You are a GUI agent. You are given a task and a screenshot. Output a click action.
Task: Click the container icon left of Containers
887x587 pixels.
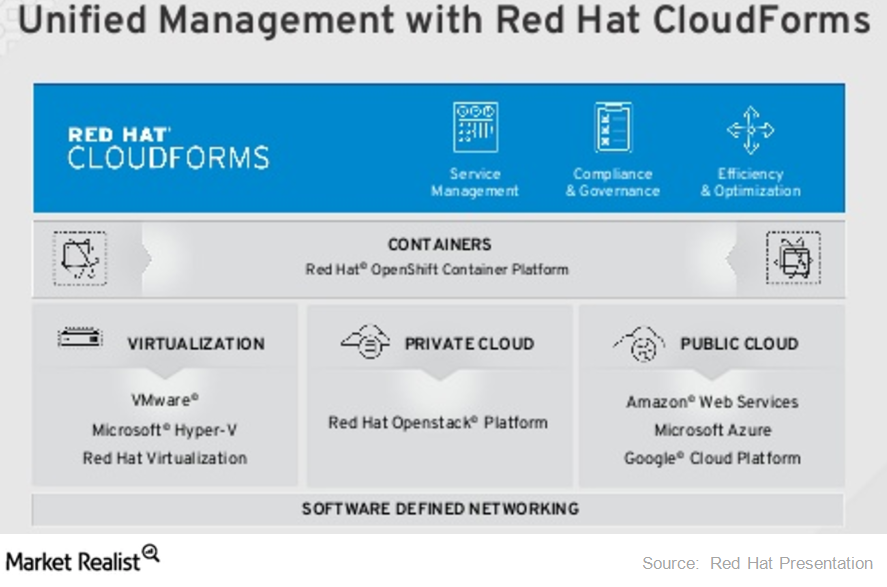(80, 258)
